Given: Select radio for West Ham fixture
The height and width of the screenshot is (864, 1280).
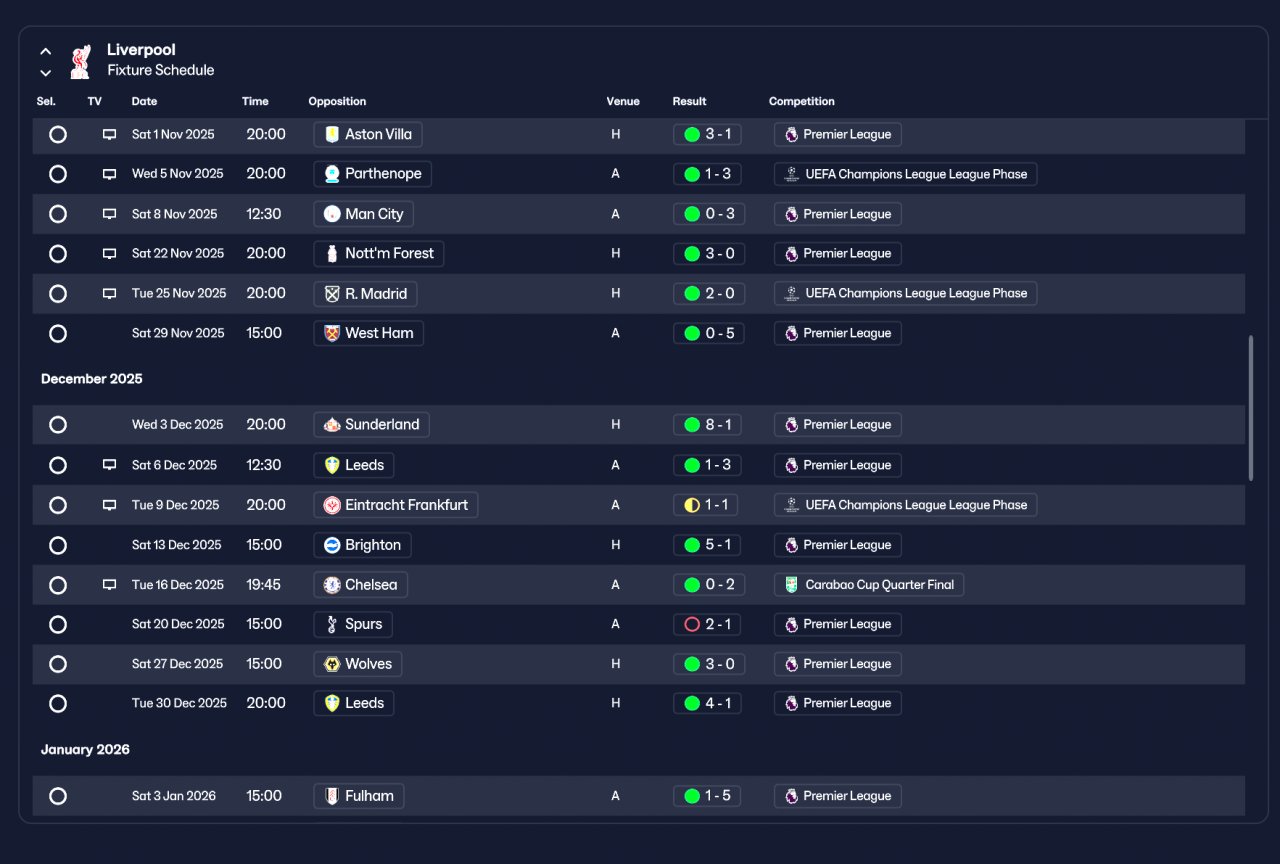Looking at the screenshot, I should [x=58, y=333].
